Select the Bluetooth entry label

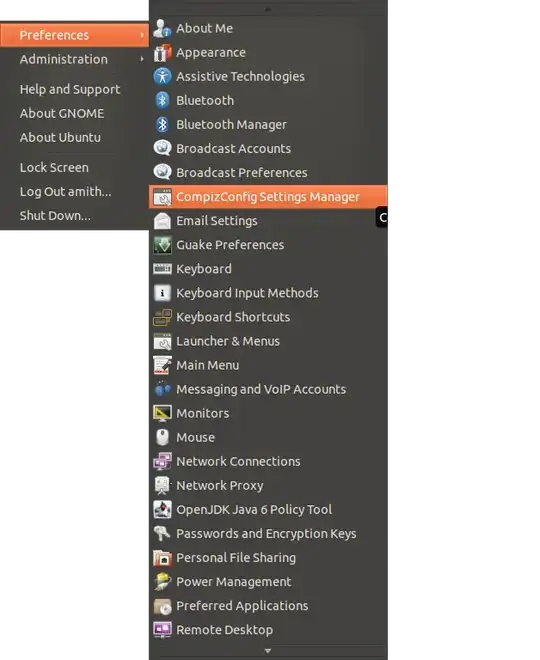pyautogui.click(x=205, y=101)
